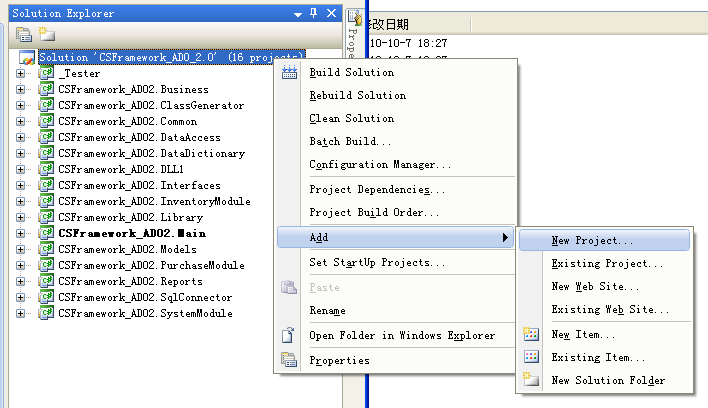The height and width of the screenshot is (408, 708).
Task: Expand the CSFramework_ADO2.SystemModule tree node
Action: [21, 313]
